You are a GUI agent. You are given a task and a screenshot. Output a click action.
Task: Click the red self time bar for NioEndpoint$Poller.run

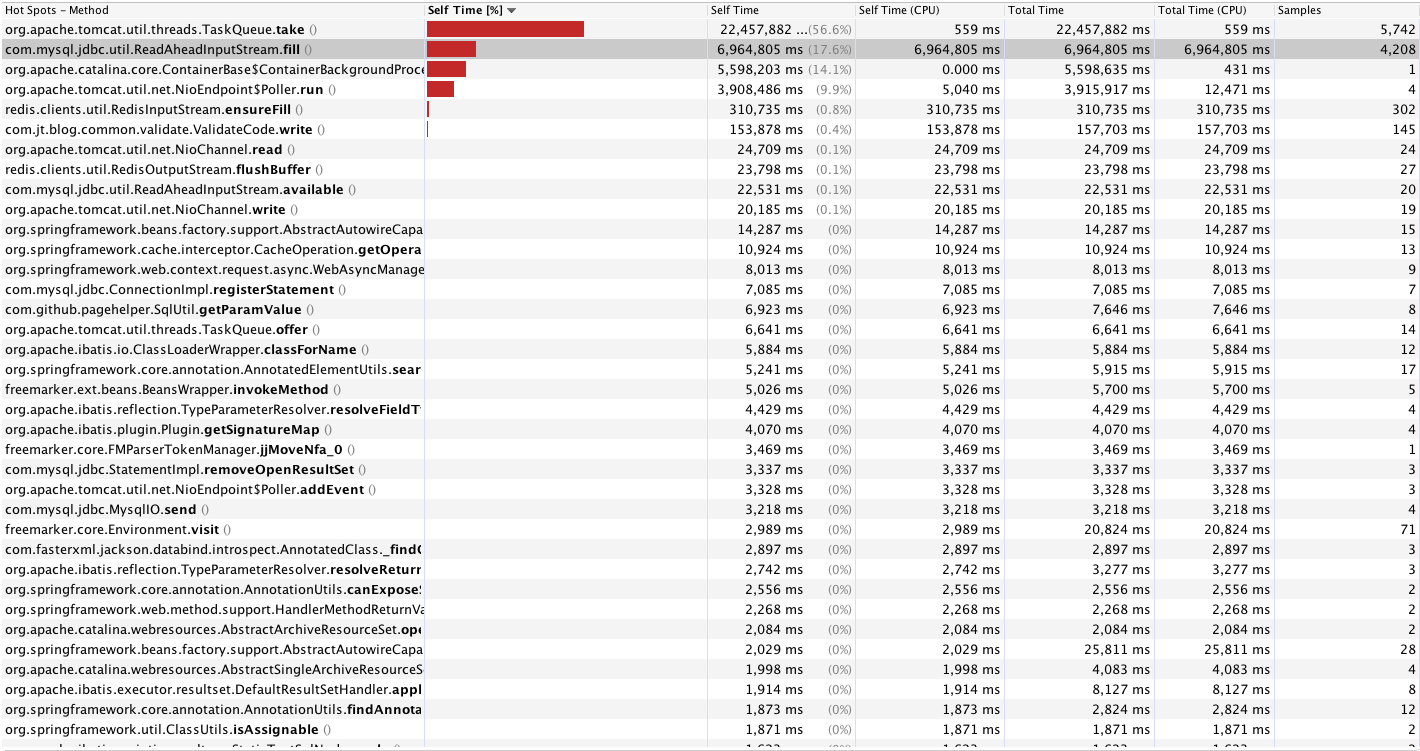coord(440,90)
